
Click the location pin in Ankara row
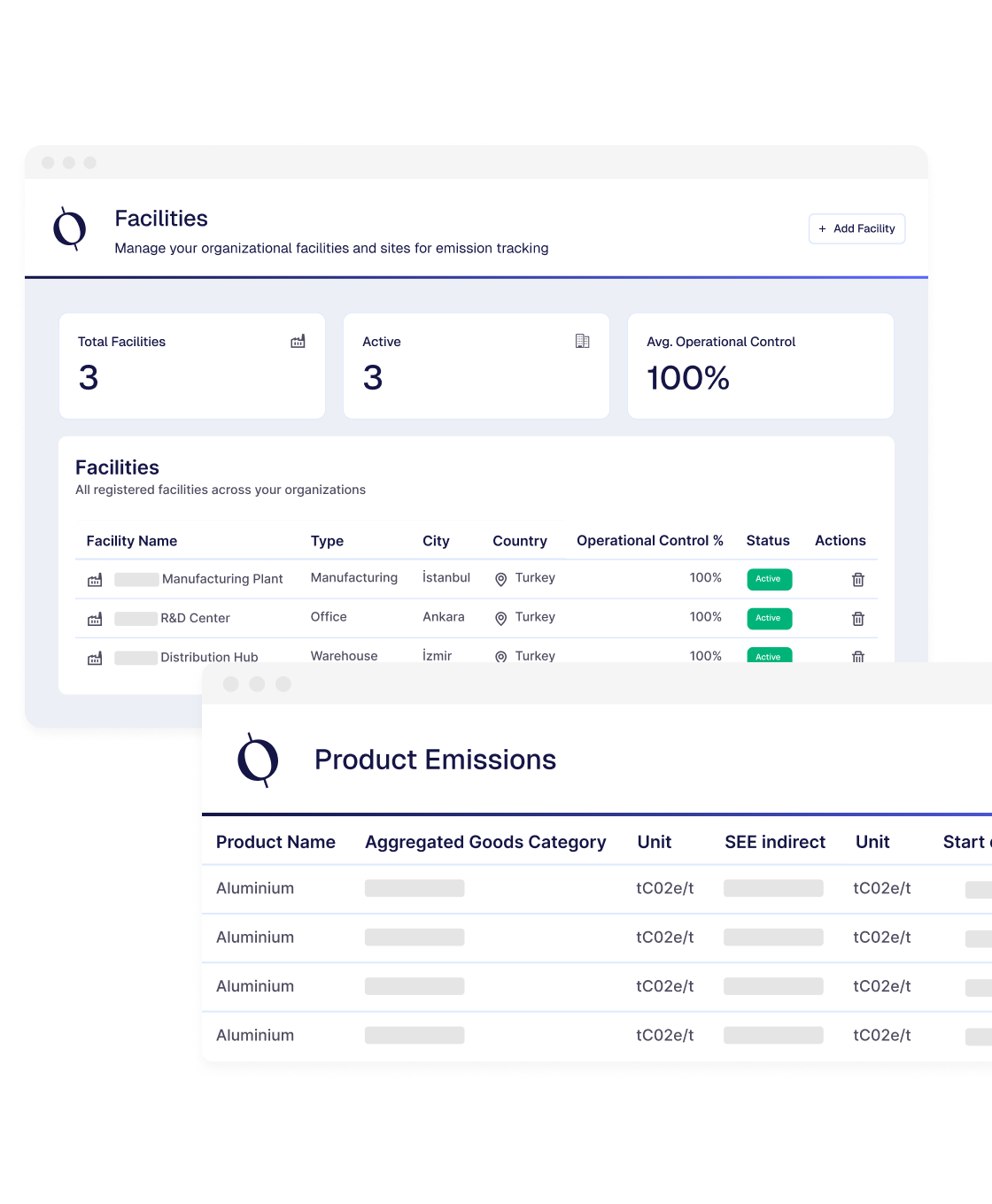(500, 618)
